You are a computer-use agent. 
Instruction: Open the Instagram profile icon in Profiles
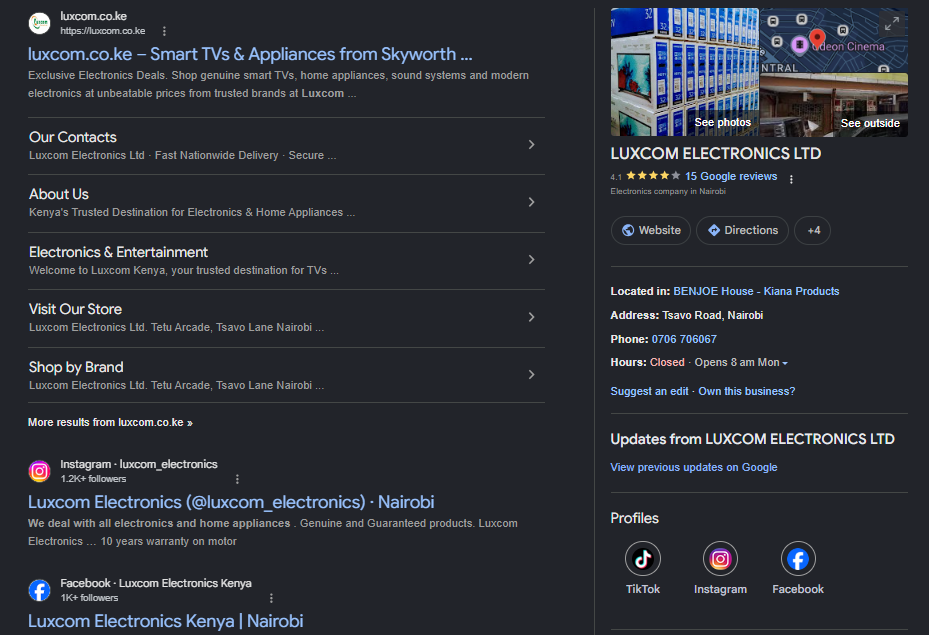pos(720,559)
